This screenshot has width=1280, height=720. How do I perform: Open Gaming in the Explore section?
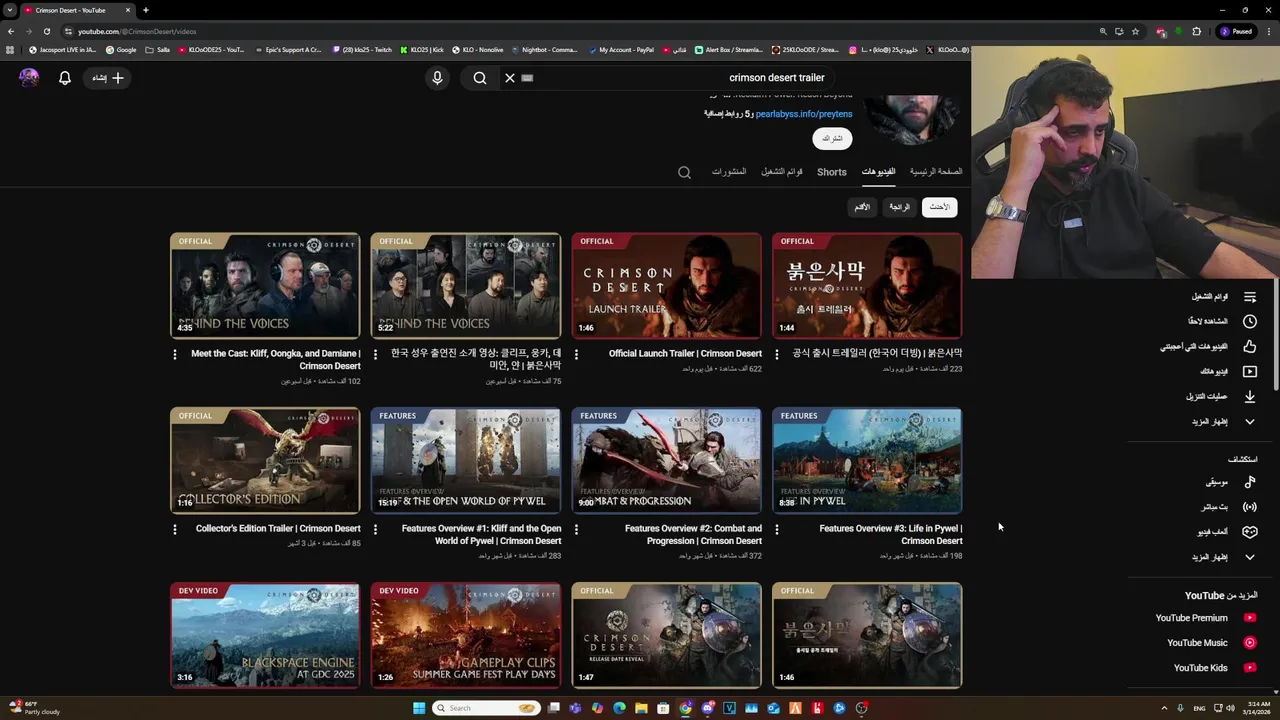click(1228, 532)
